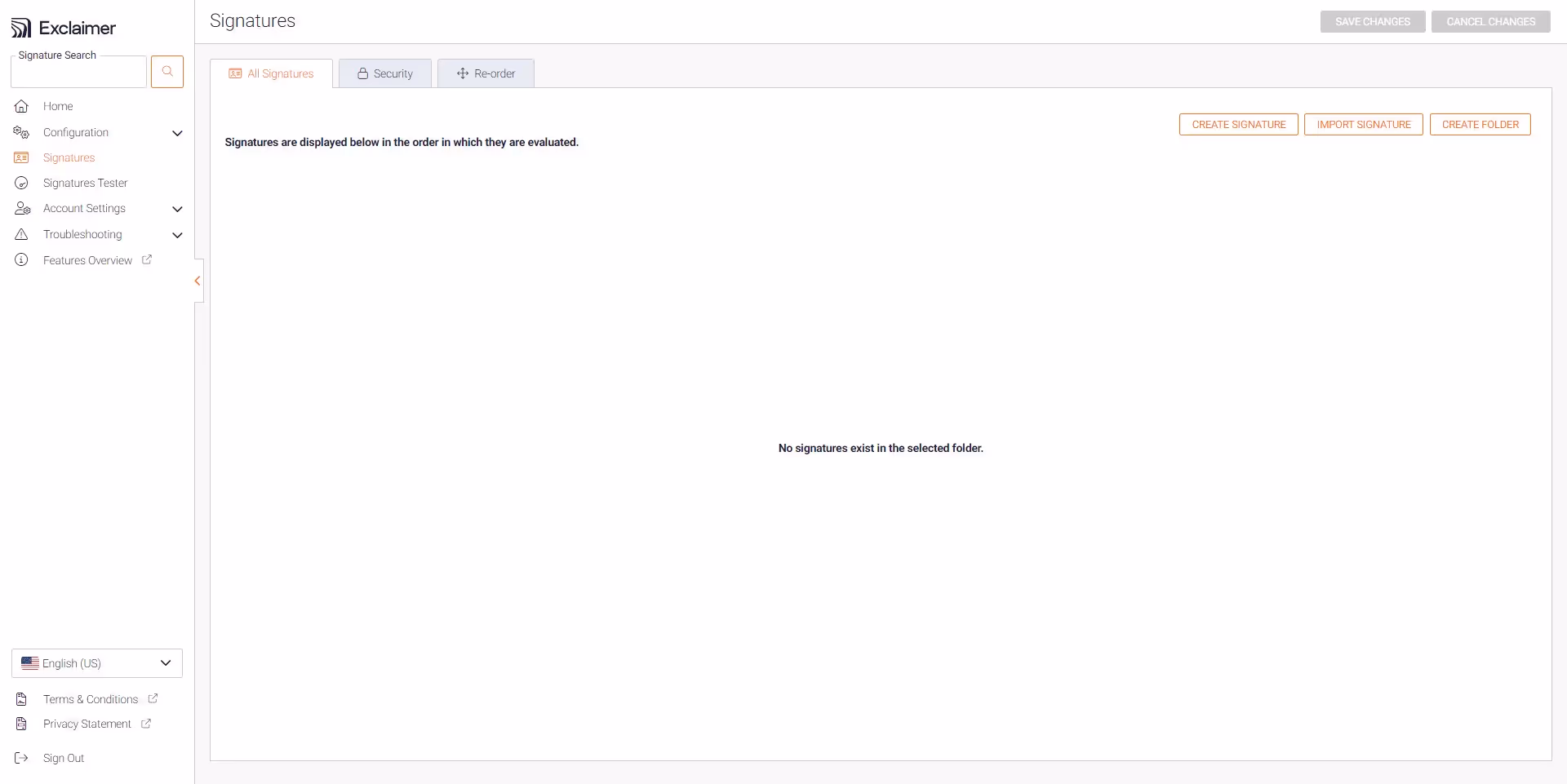Open the English (US) language dropdown
The image size is (1567, 784).
tap(97, 663)
